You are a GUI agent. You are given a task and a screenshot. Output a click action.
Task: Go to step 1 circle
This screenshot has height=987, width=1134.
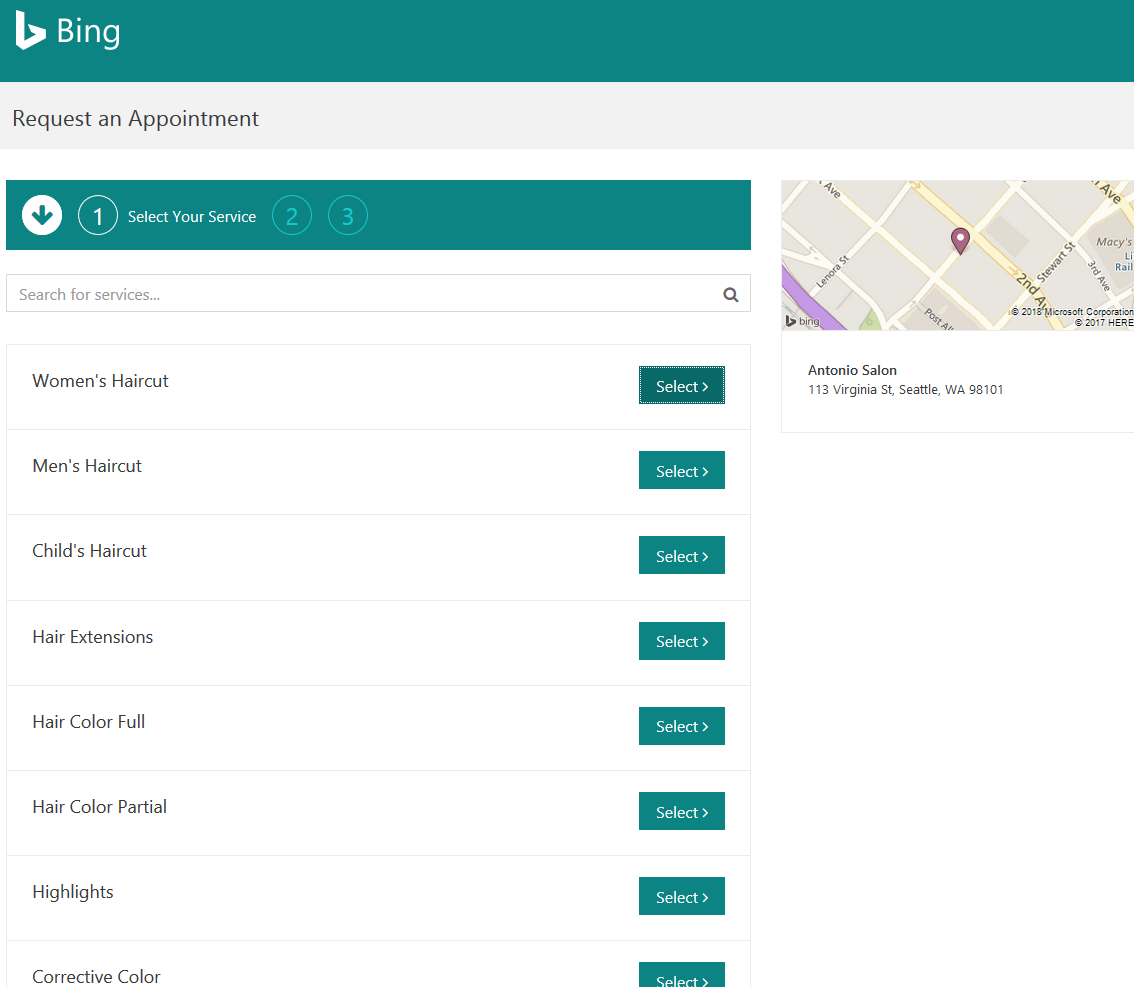pos(98,216)
